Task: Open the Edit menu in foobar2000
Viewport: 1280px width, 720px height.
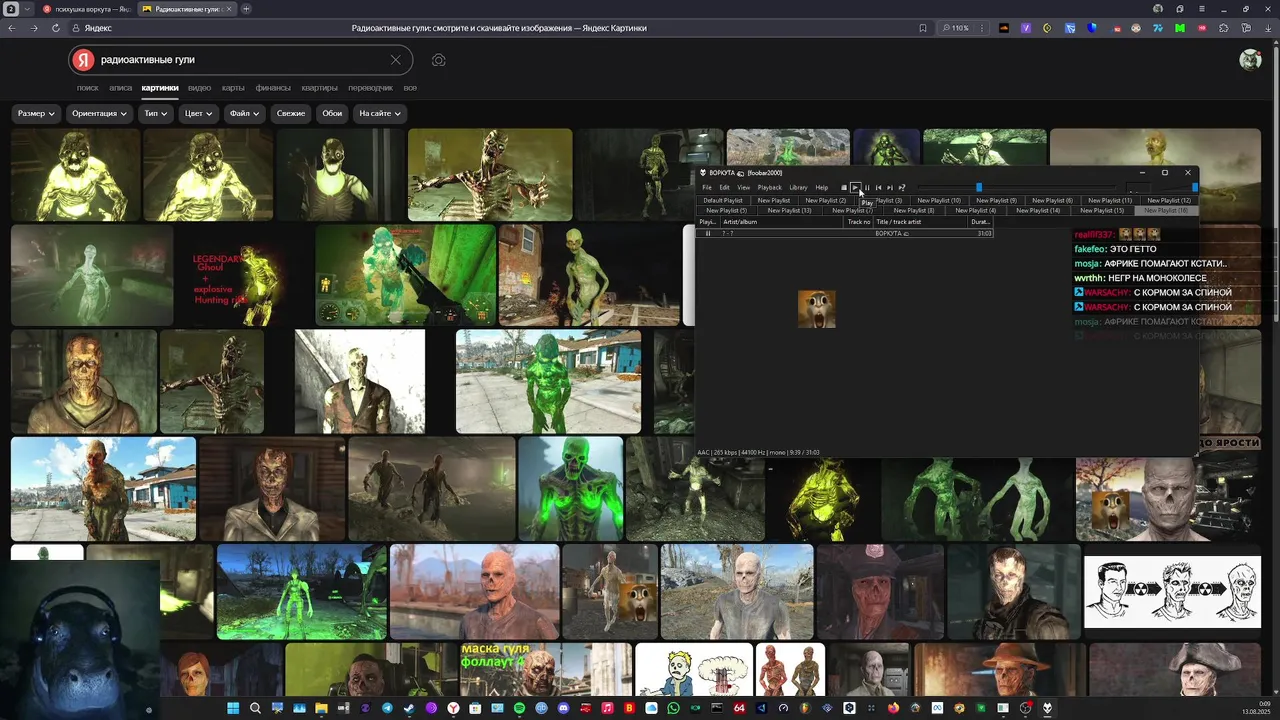Action: point(724,187)
